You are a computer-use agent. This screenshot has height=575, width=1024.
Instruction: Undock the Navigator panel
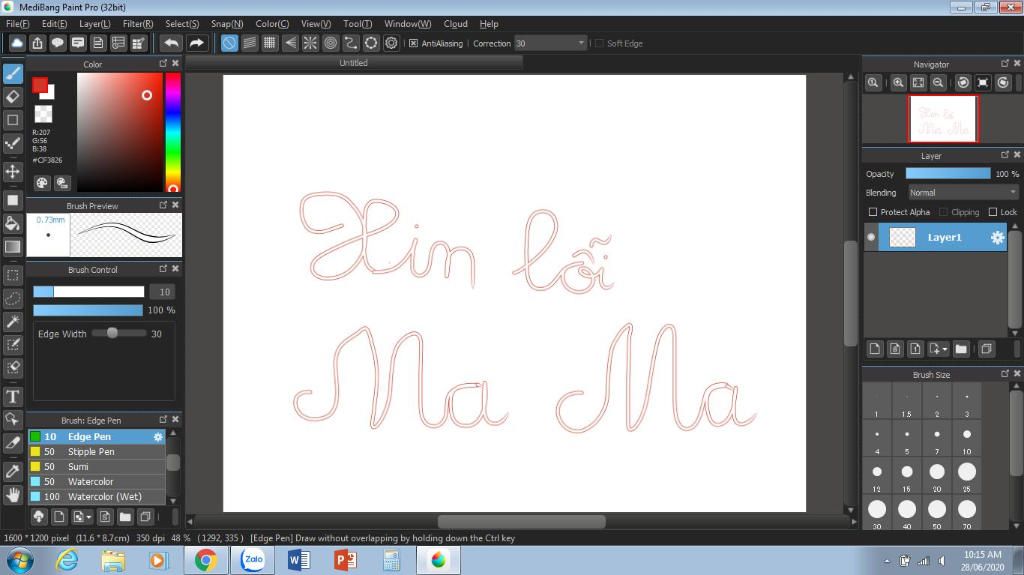[1005, 63]
